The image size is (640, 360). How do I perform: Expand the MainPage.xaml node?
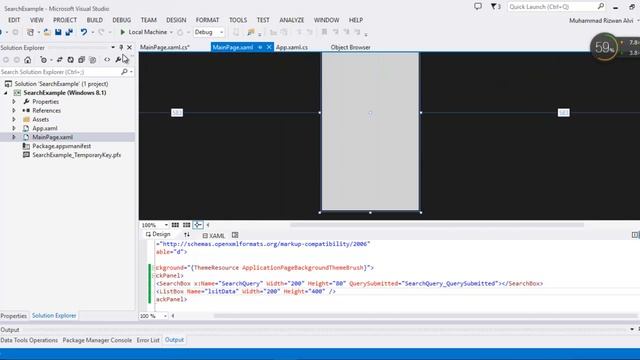[x=14, y=137]
